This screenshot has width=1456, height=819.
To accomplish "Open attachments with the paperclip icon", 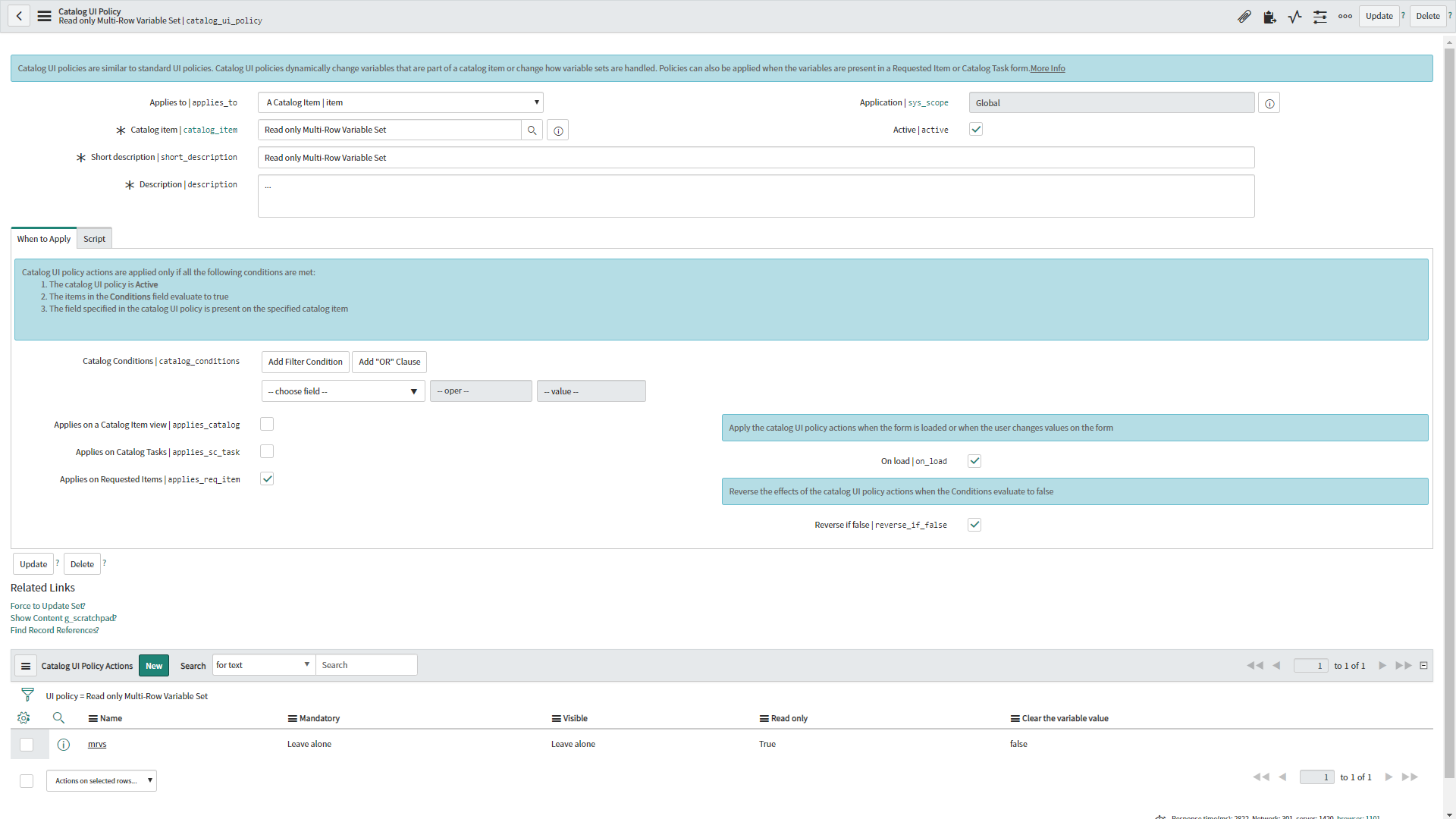I will click(x=1244, y=16).
